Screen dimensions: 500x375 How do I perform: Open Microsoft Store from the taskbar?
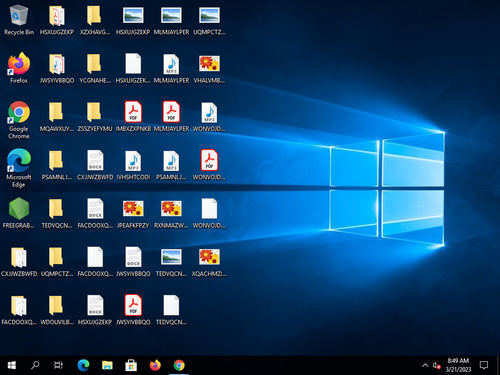click(131, 365)
